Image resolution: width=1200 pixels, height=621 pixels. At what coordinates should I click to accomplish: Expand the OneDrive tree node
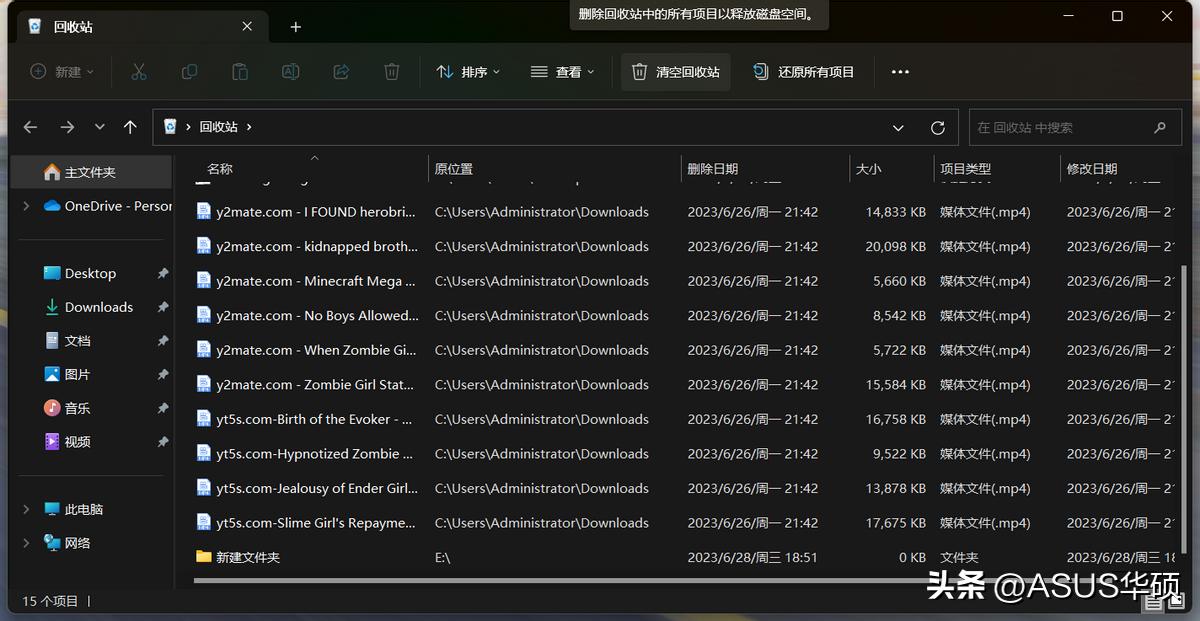click(26, 206)
